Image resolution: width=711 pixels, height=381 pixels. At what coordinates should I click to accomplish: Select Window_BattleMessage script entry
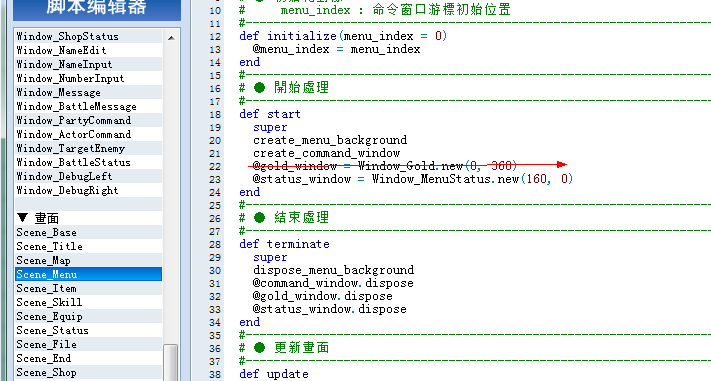point(88,107)
